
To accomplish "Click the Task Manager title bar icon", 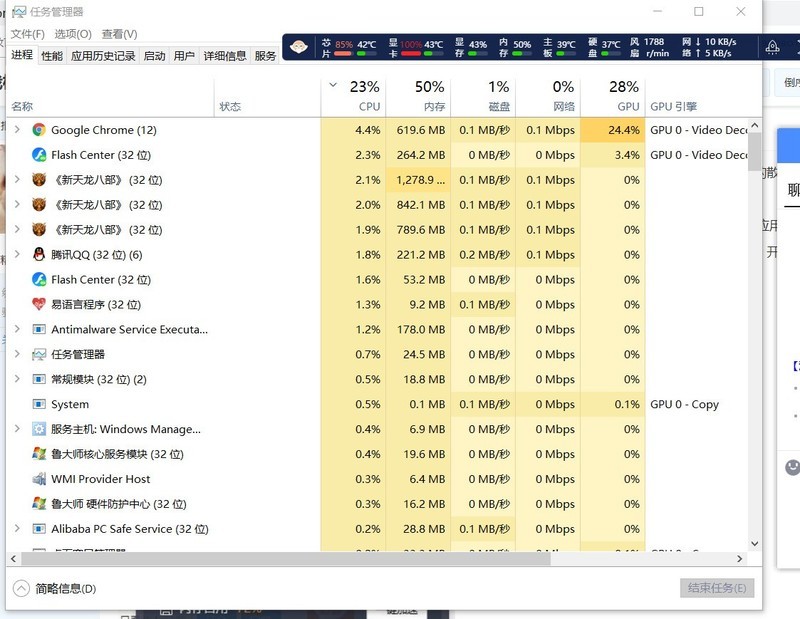I will pos(19,12).
